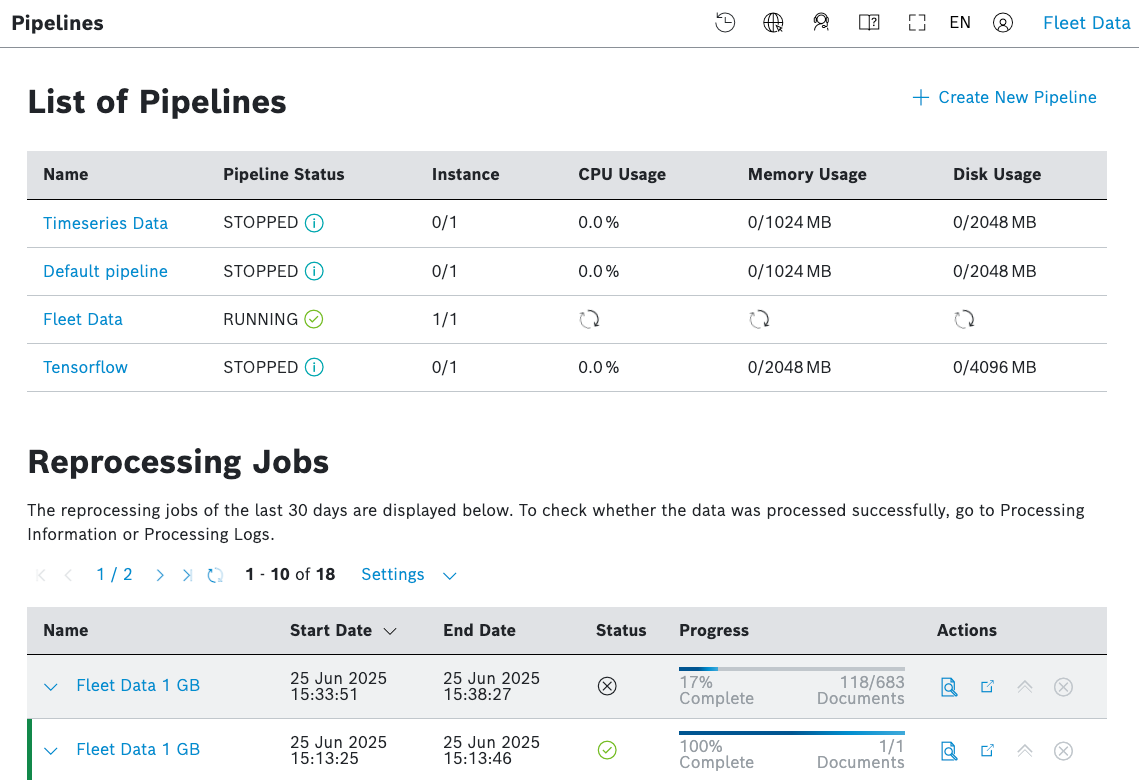Refresh the reprocessing jobs list

pos(215,575)
